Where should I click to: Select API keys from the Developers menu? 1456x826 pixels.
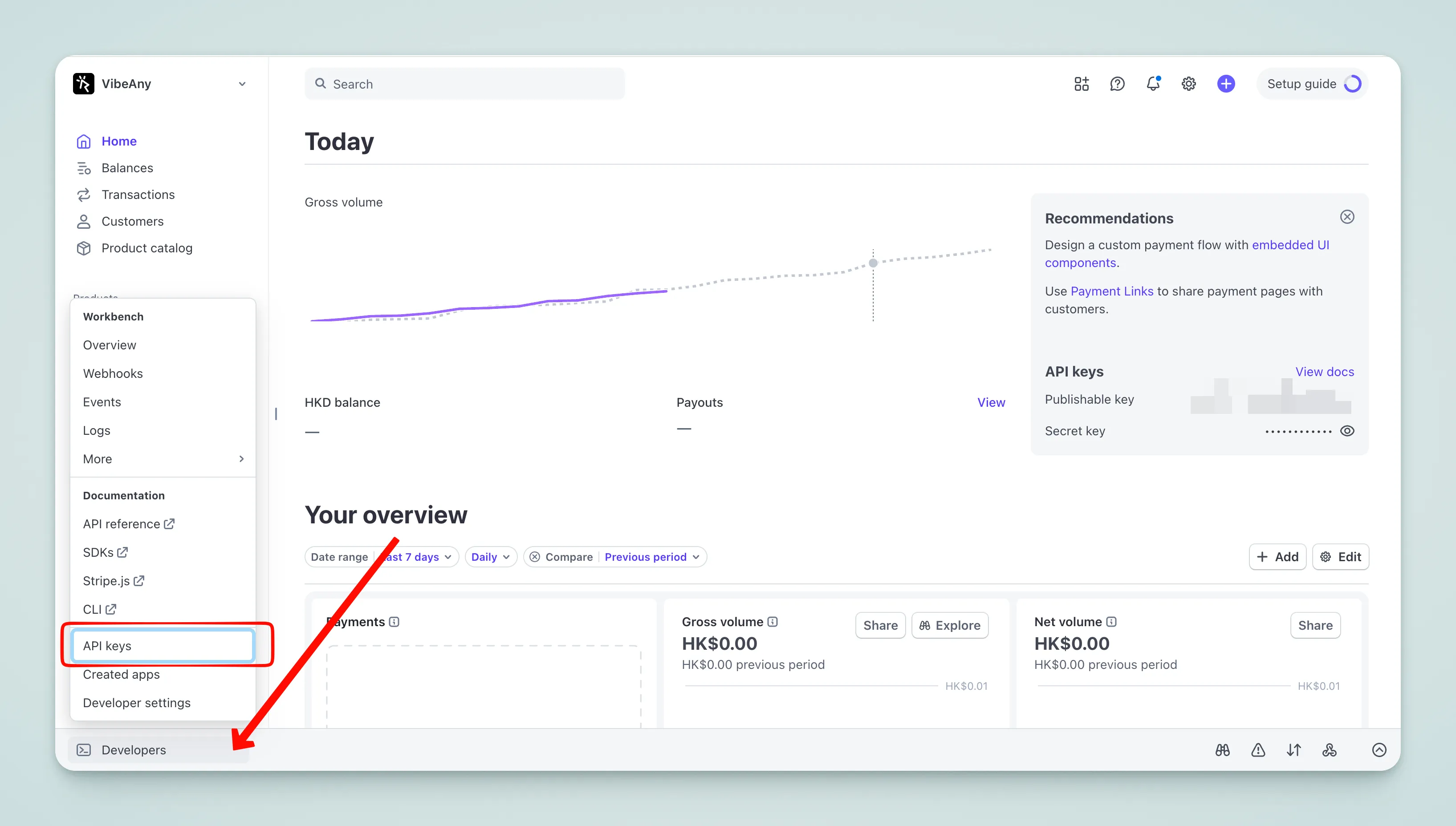107,646
